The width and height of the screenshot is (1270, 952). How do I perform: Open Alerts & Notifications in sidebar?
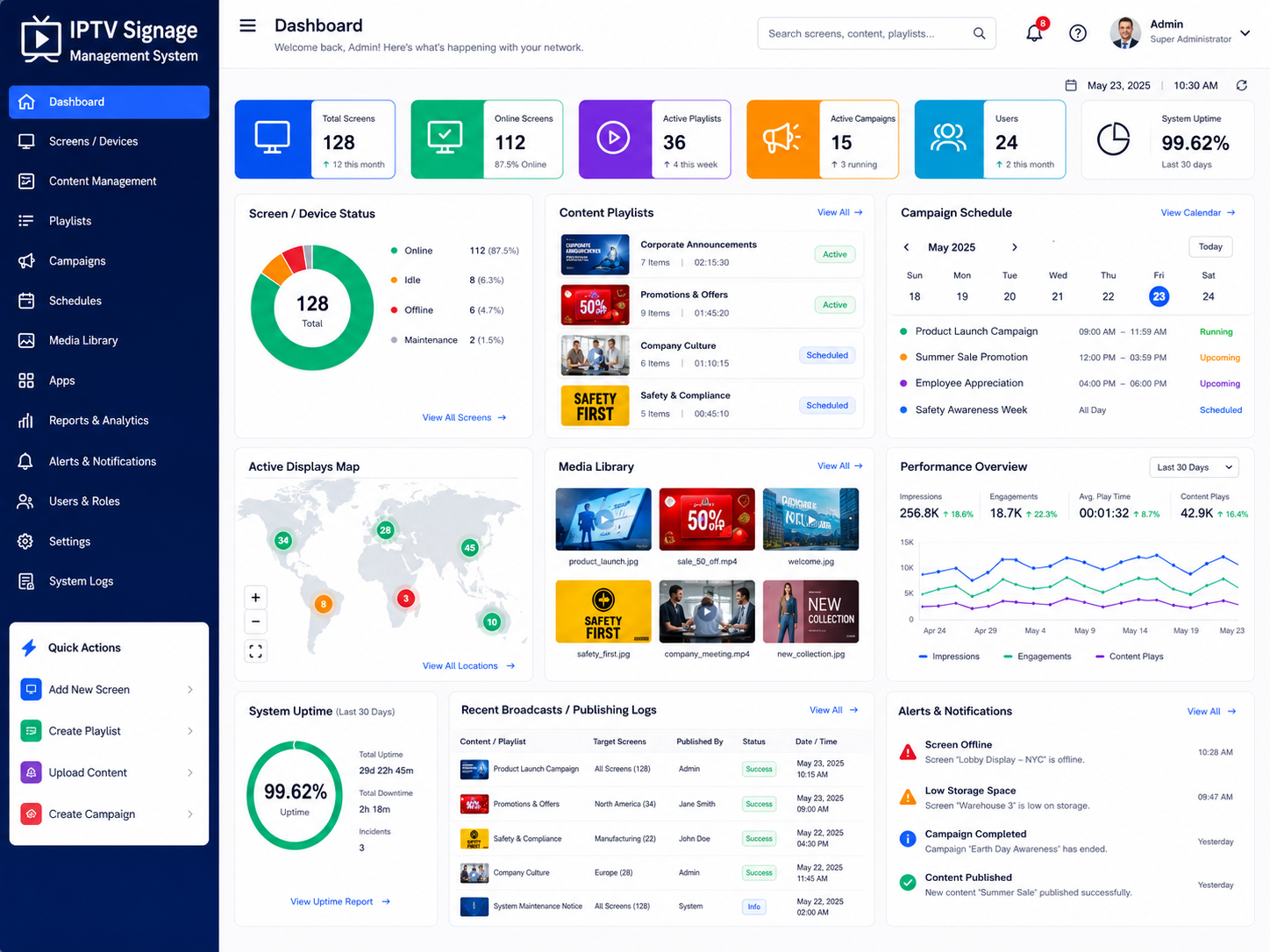[x=109, y=461]
